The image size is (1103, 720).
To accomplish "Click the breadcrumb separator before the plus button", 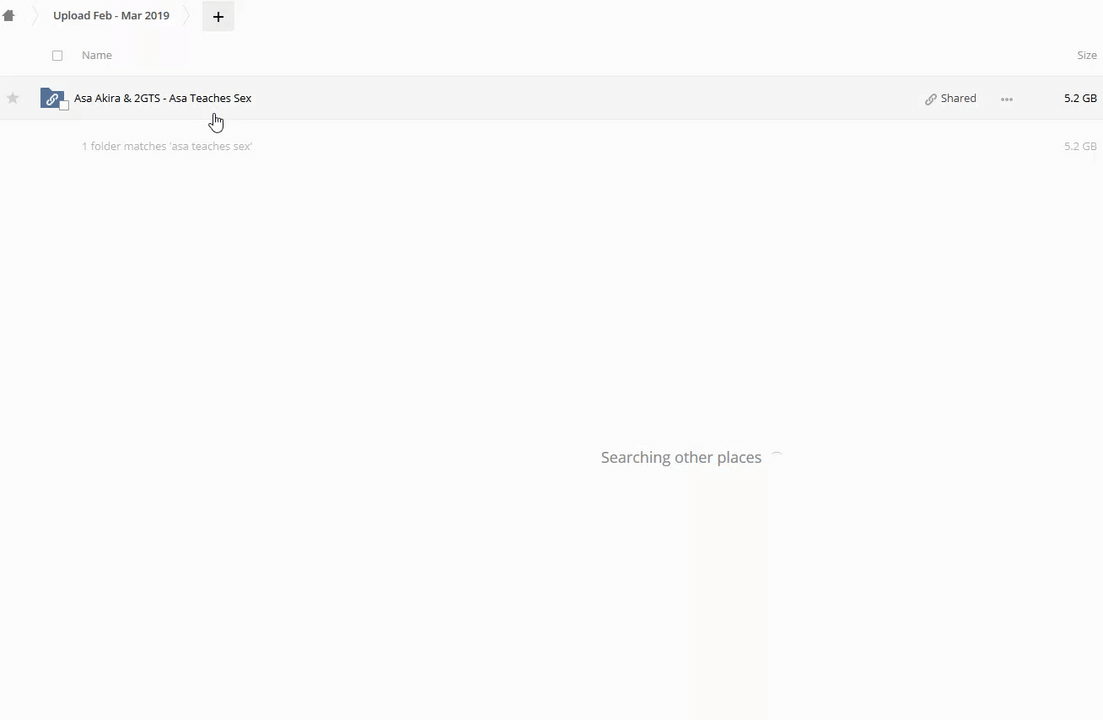I will 186,16.
